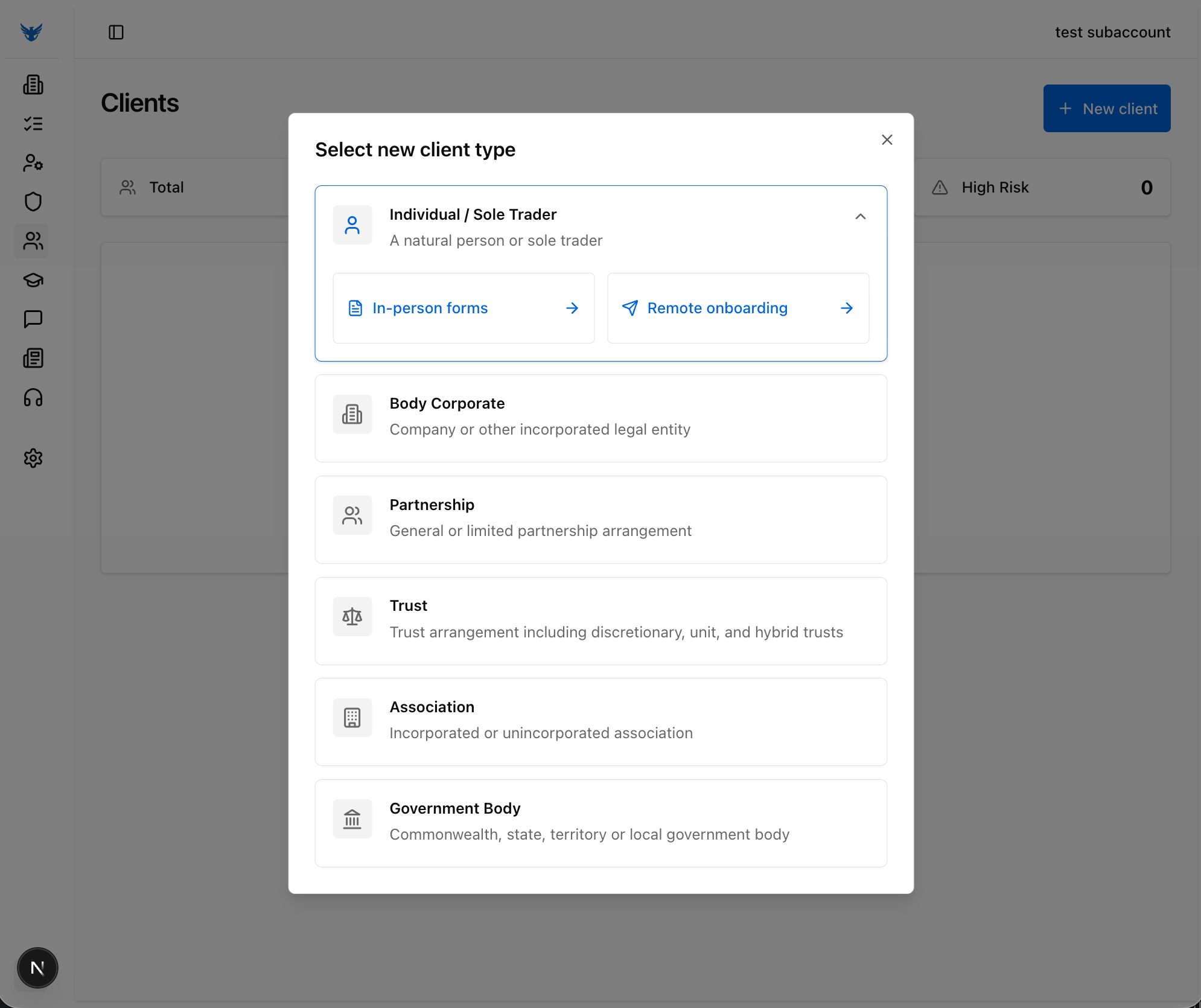
Task: Expand the Association client type
Action: (x=600, y=722)
